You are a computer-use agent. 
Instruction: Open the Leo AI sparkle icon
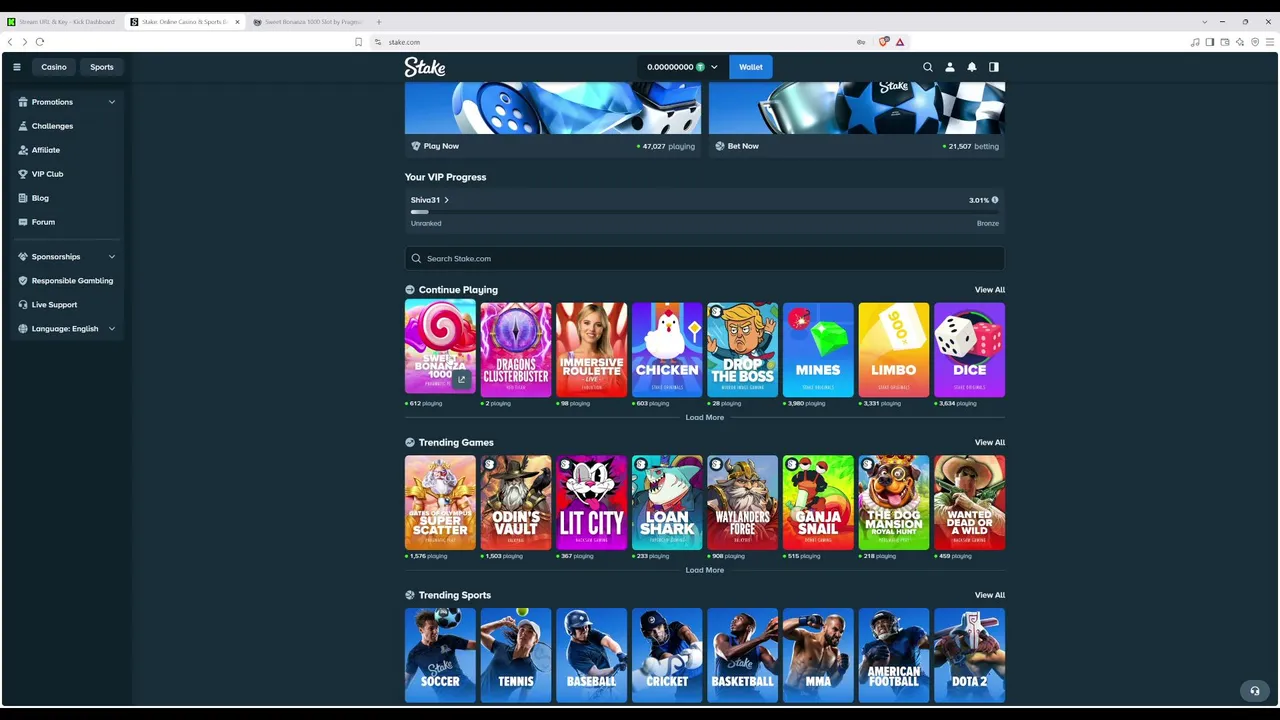1240,42
